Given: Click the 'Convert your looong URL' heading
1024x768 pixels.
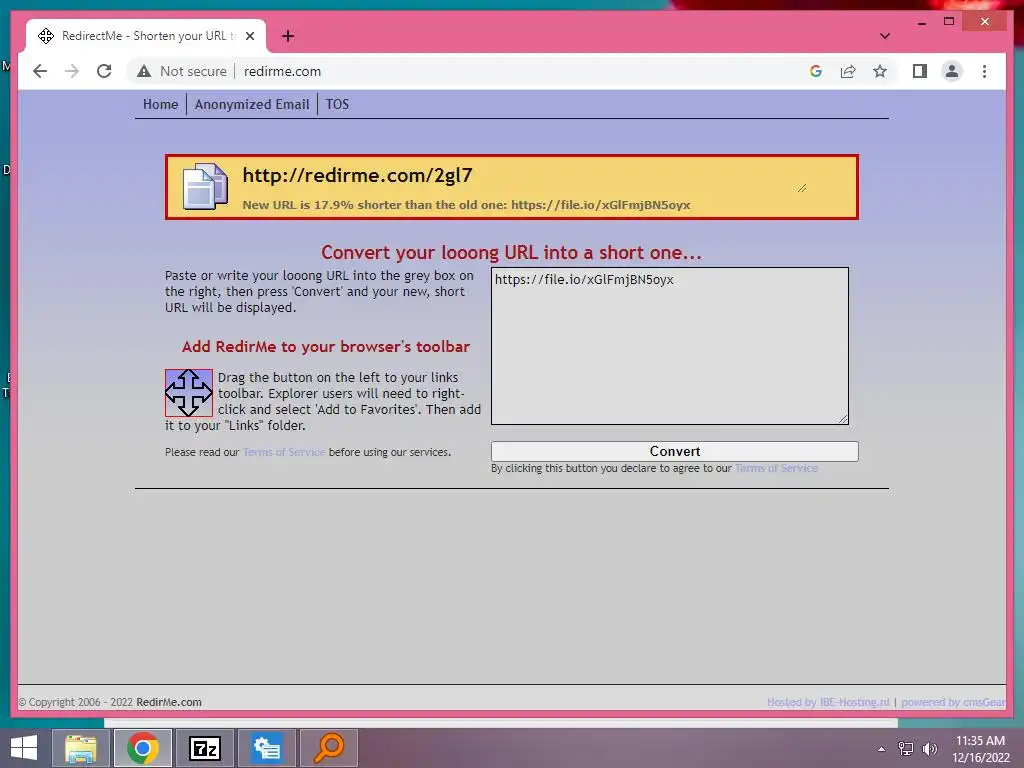Looking at the screenshot, I should click(x=511, y=253).
